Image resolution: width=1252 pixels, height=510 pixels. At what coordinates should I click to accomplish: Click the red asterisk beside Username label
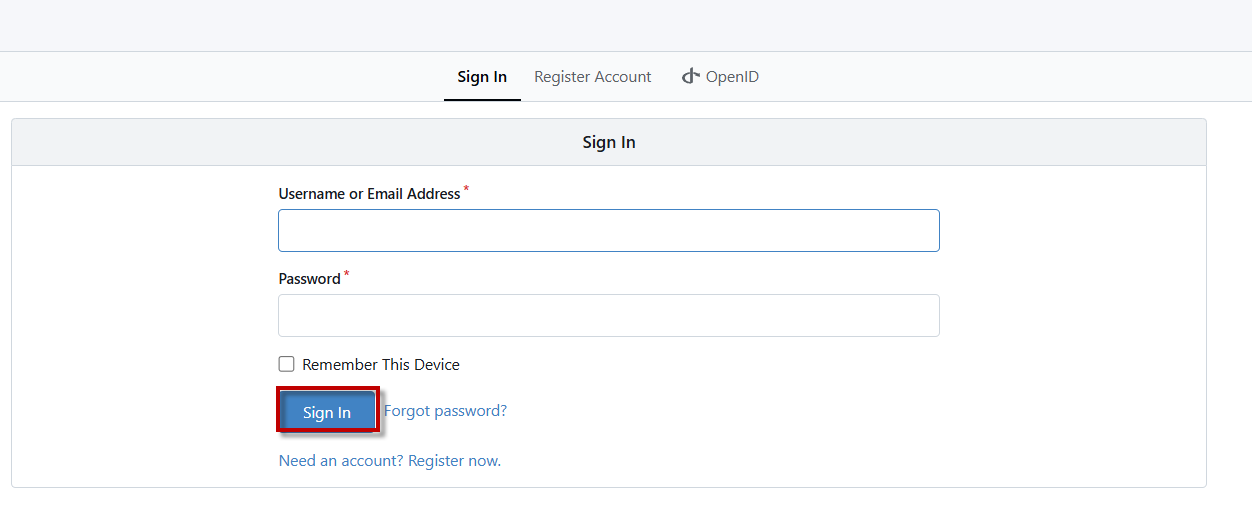pyautogui.click(x=466, y=189)
